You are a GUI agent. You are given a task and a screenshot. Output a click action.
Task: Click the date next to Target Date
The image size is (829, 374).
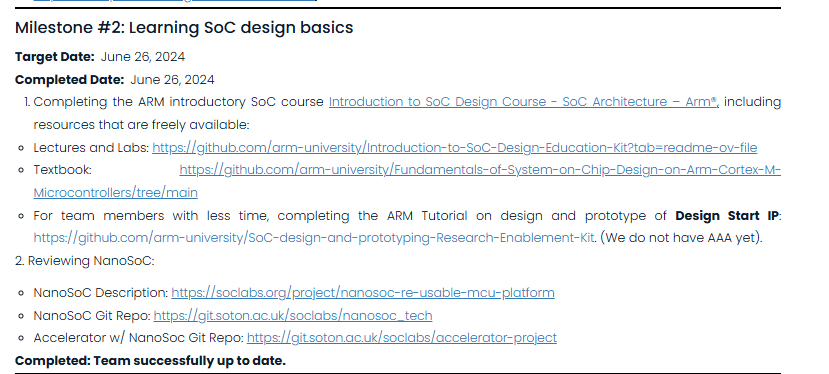(143, 57)
